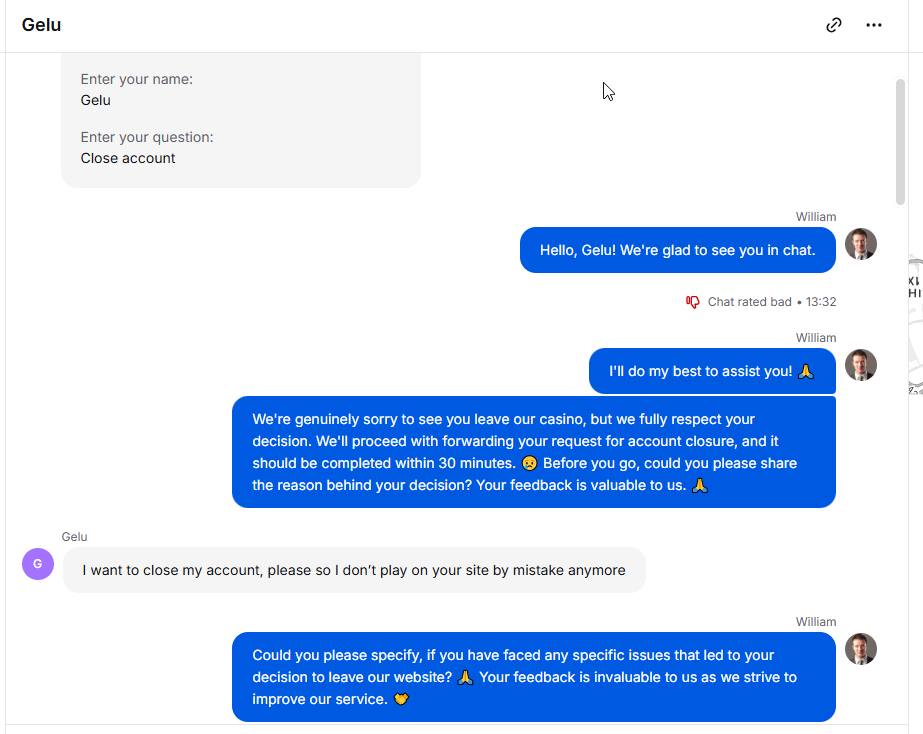Click the "I'll do my best" message

click(x=712, y=371)
